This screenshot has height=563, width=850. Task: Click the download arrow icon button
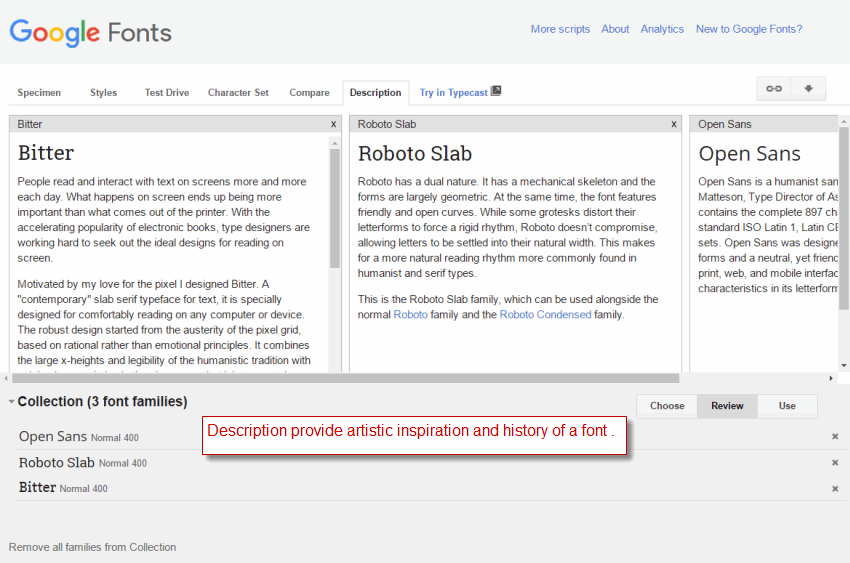(x=808, y=89)
